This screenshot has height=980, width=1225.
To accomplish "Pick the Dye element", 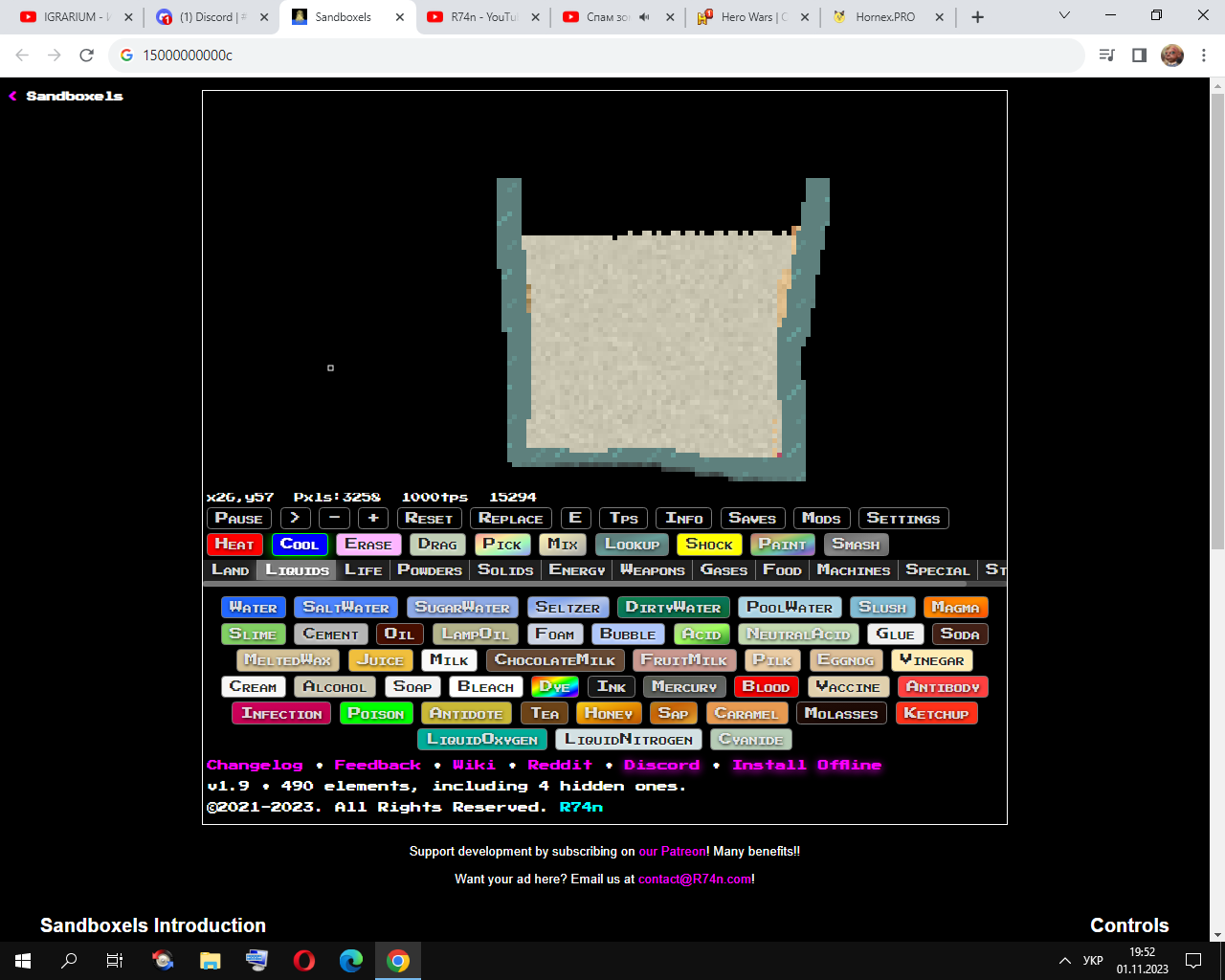I will click(x=555, y=687).
